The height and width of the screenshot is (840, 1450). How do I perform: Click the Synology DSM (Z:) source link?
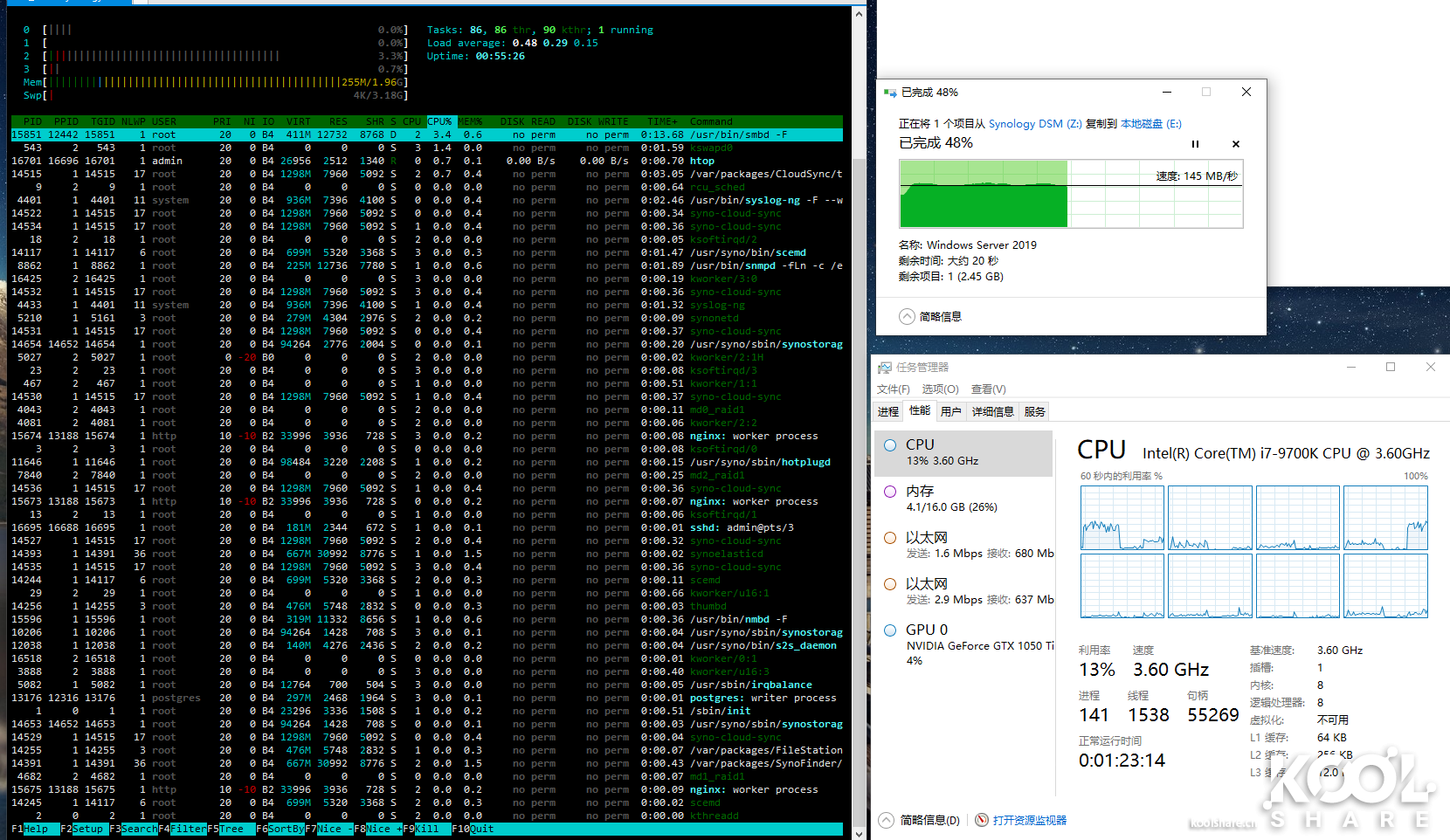pyautogui.click(x=1035, y=124)
